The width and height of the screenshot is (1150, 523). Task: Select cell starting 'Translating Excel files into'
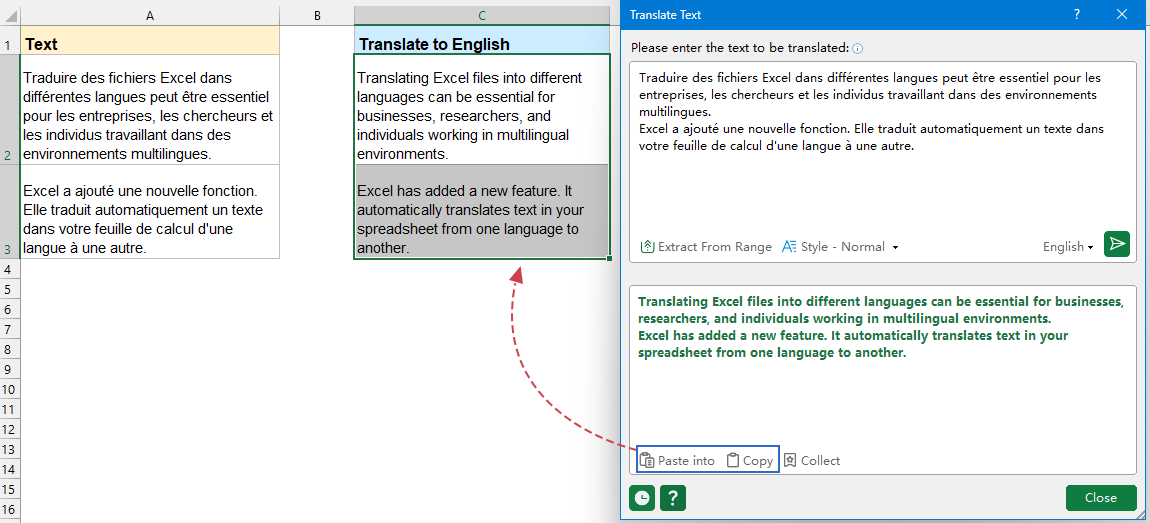(481, 109)
